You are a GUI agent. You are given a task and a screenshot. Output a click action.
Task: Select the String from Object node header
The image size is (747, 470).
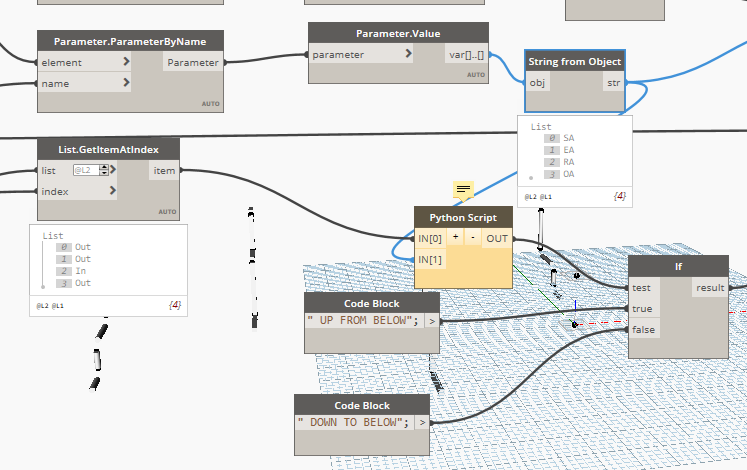click(x=575, y=61)
